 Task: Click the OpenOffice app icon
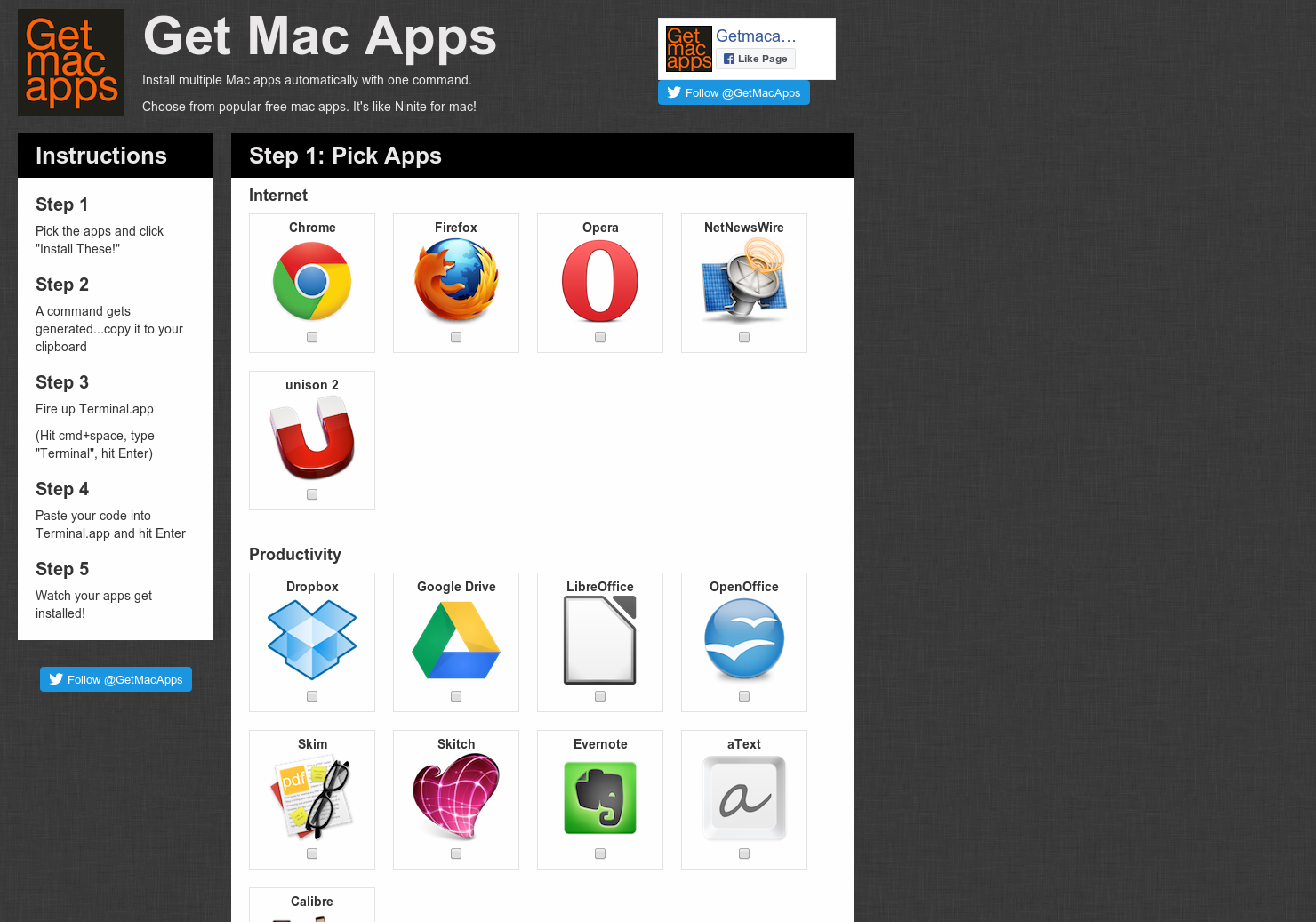point(743,639)
